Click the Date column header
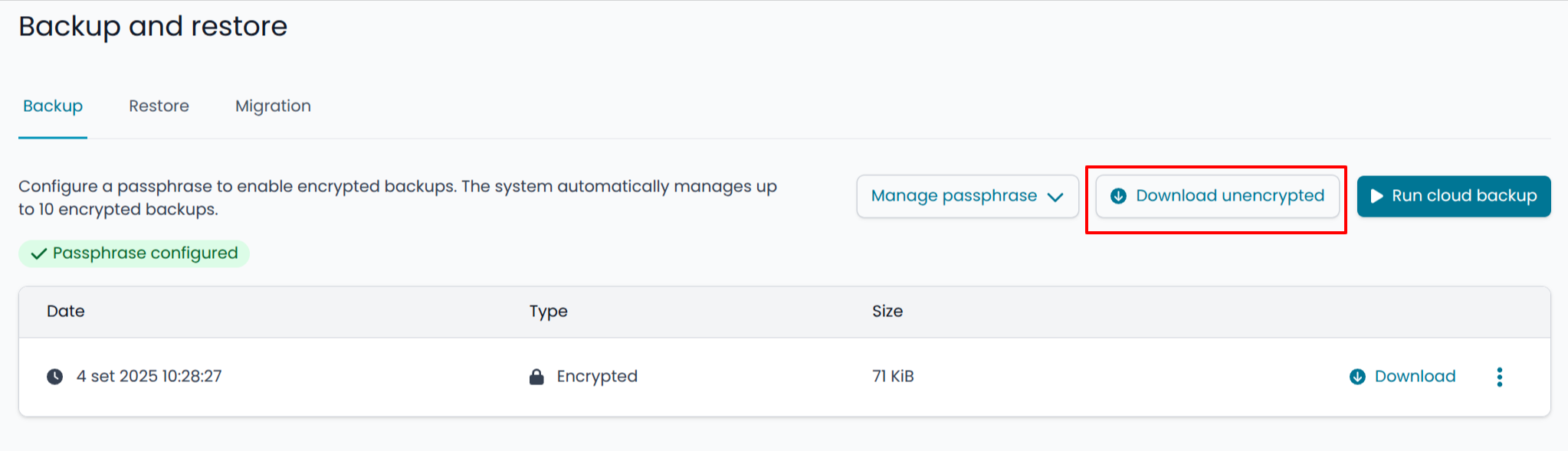Image resolution: width=1568 pixels, height=451 pixels. click(x=66, y=312)
